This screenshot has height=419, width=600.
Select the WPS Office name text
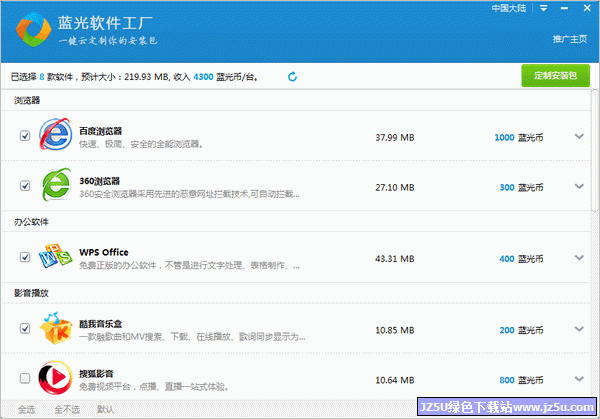click(x=104, y=252)
